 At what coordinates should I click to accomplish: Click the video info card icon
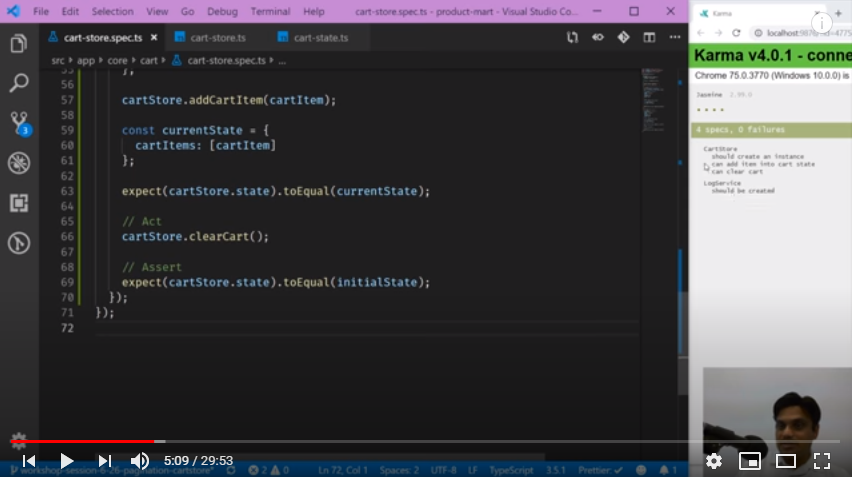pos(822,23)
